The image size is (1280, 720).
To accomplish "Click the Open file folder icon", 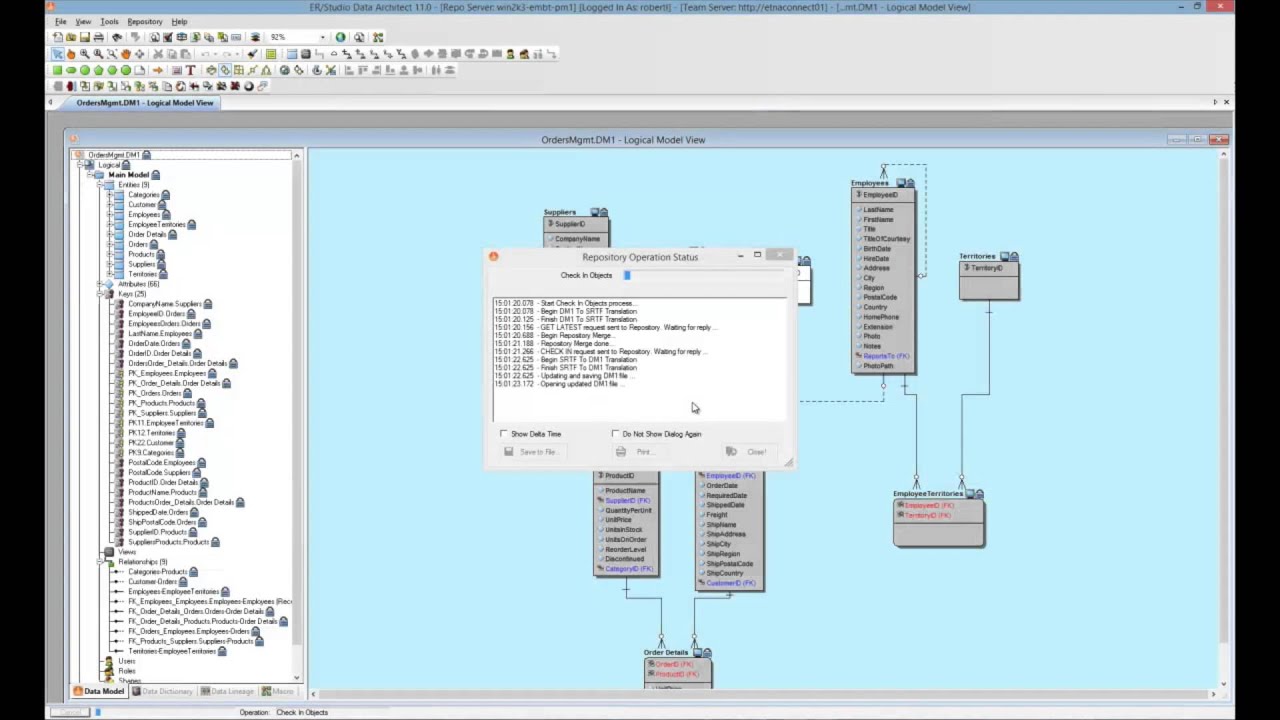I will 71,37.
